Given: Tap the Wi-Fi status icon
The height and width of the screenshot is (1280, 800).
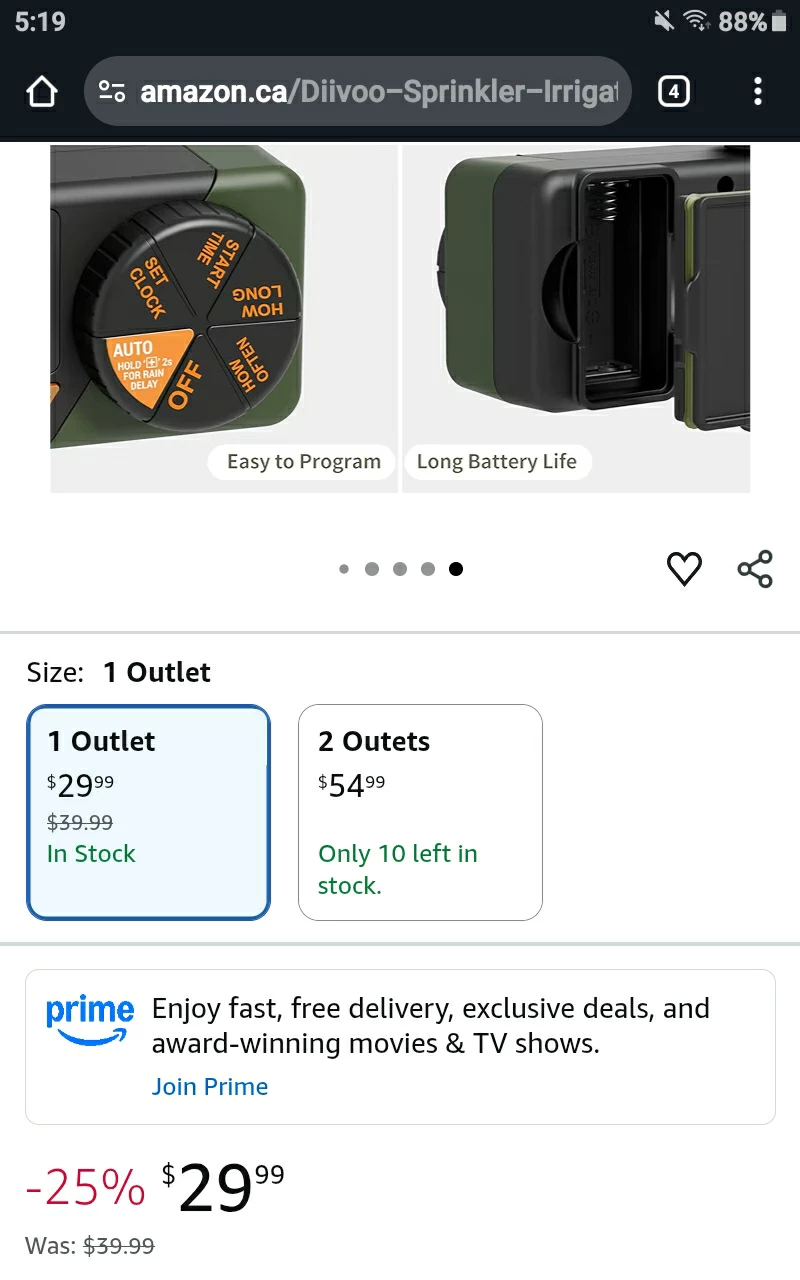Looking at the screenshot, I should [696, 21].
